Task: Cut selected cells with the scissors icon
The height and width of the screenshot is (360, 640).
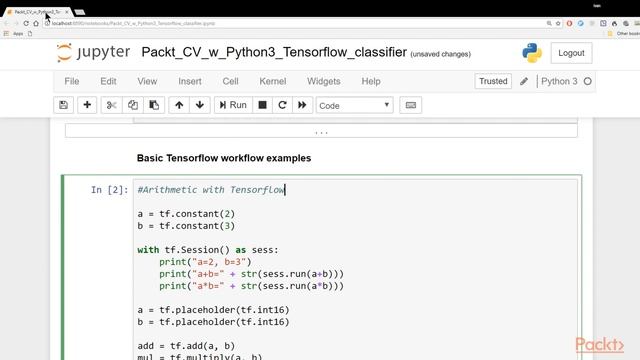Action: coord(111,105)
